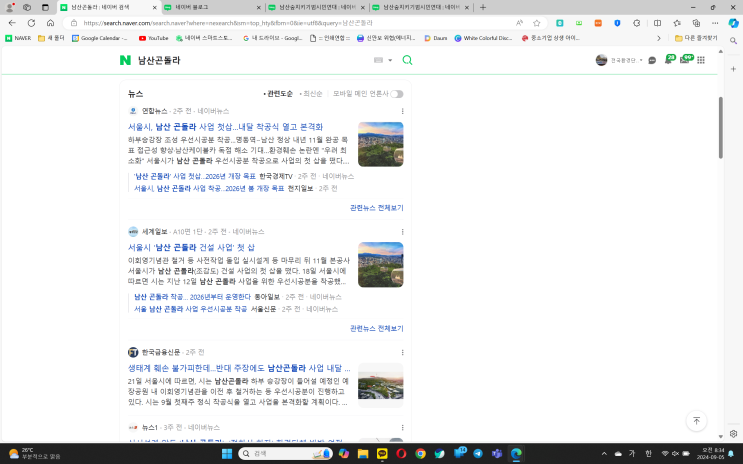Open more options for 한국금융신문 article

[x=402, y=352]
